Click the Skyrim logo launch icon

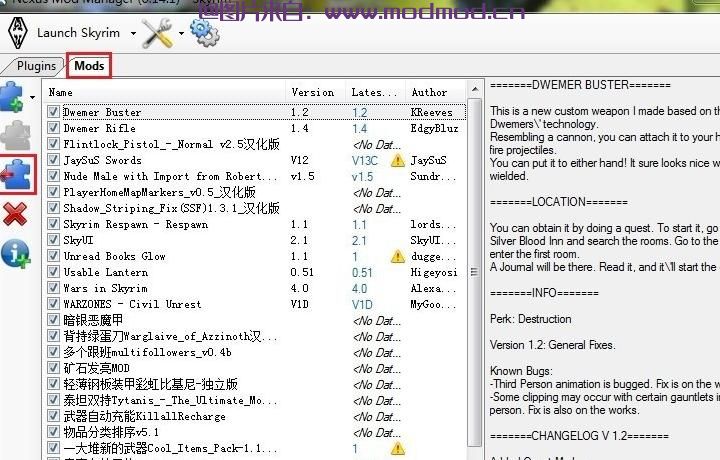tap(17, 33)
